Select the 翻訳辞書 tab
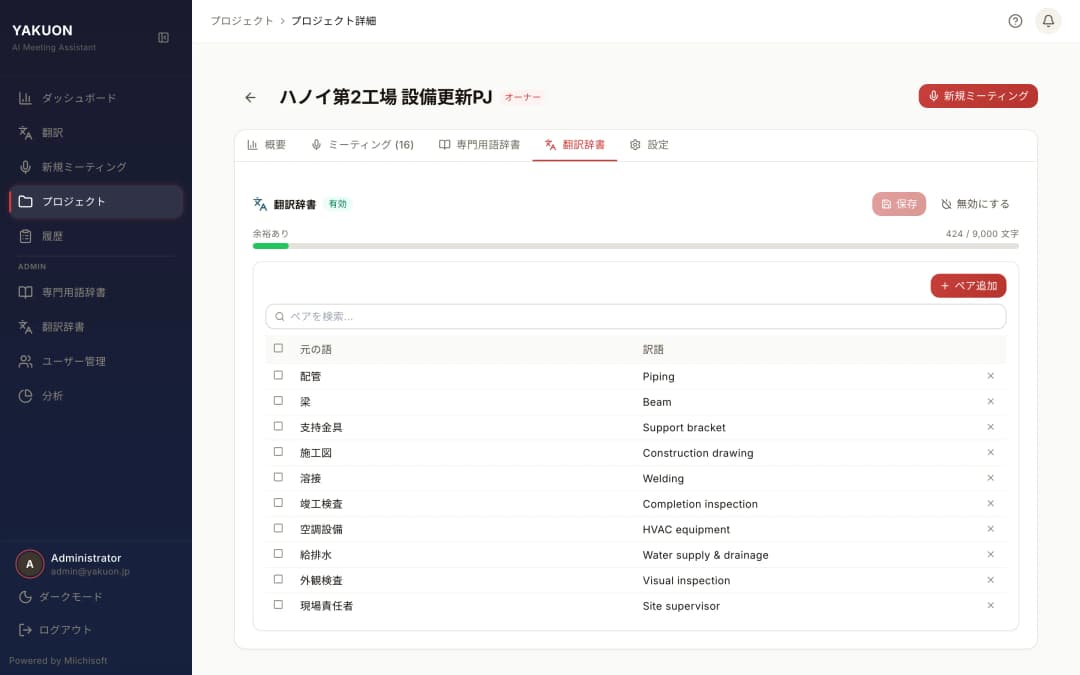The height and width of the screenshot is (675, 1080). click(x=574, y=145)
